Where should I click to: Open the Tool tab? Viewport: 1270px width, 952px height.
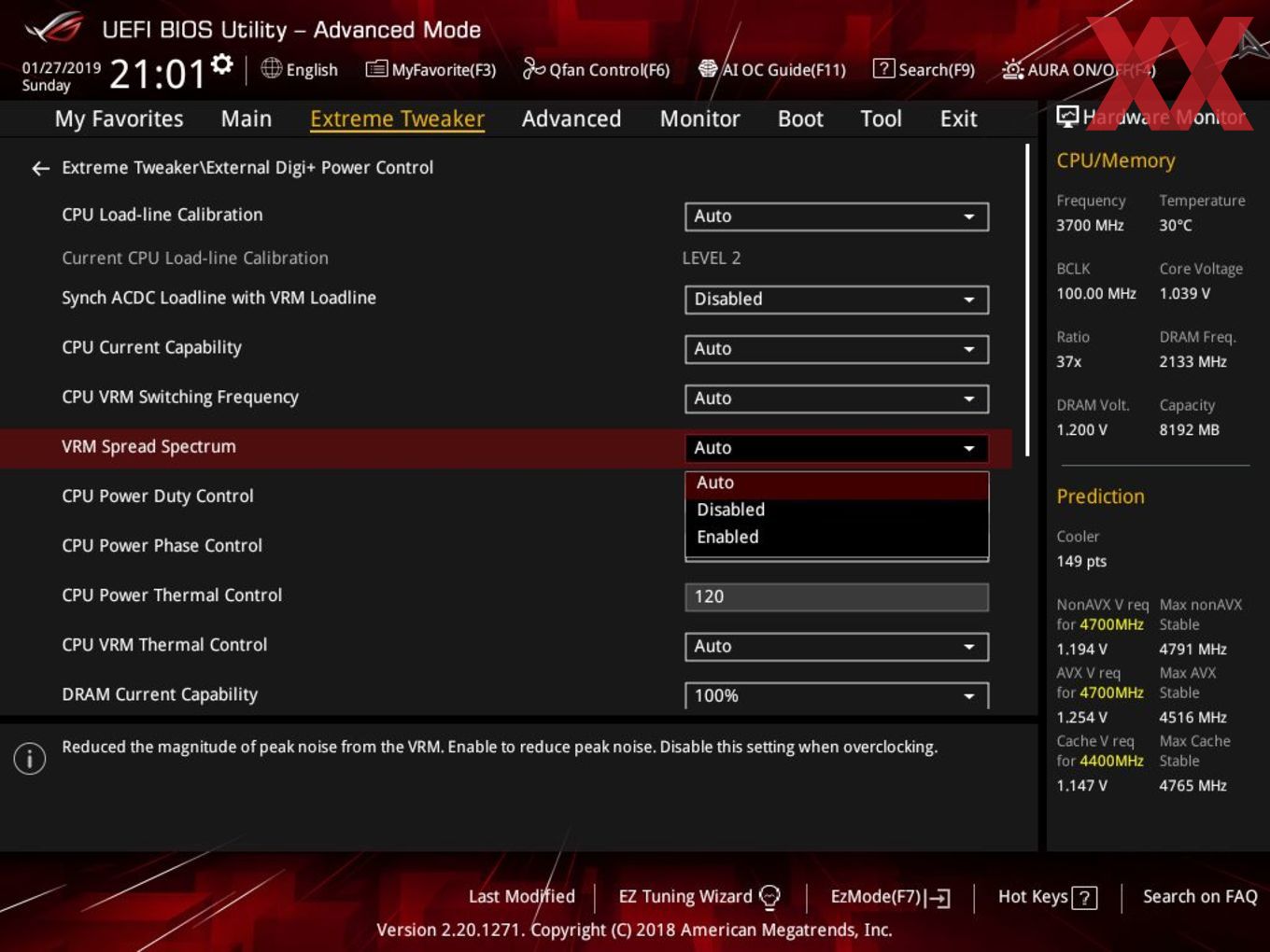[x=881, y=119]
